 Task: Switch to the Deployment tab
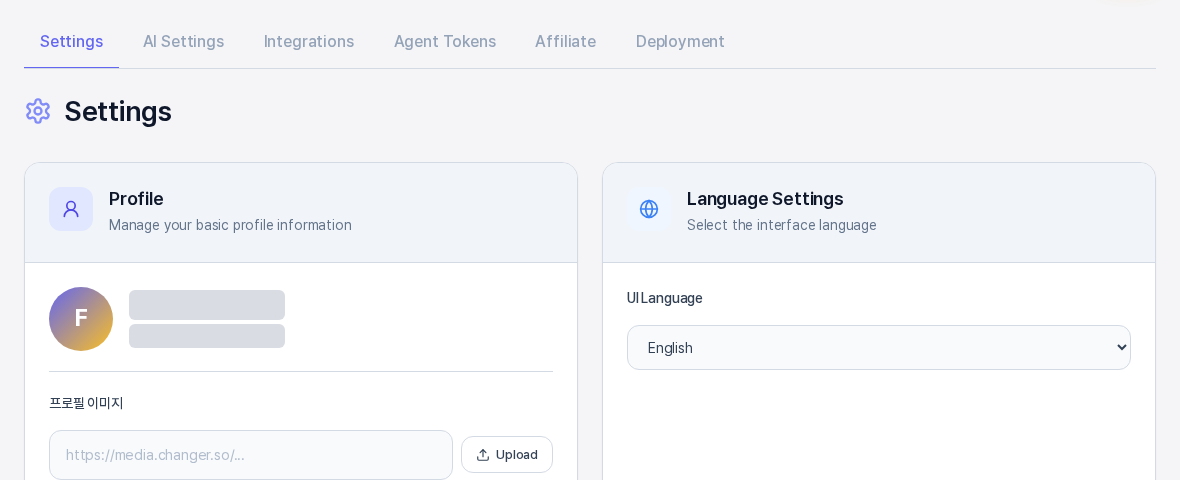680,41
